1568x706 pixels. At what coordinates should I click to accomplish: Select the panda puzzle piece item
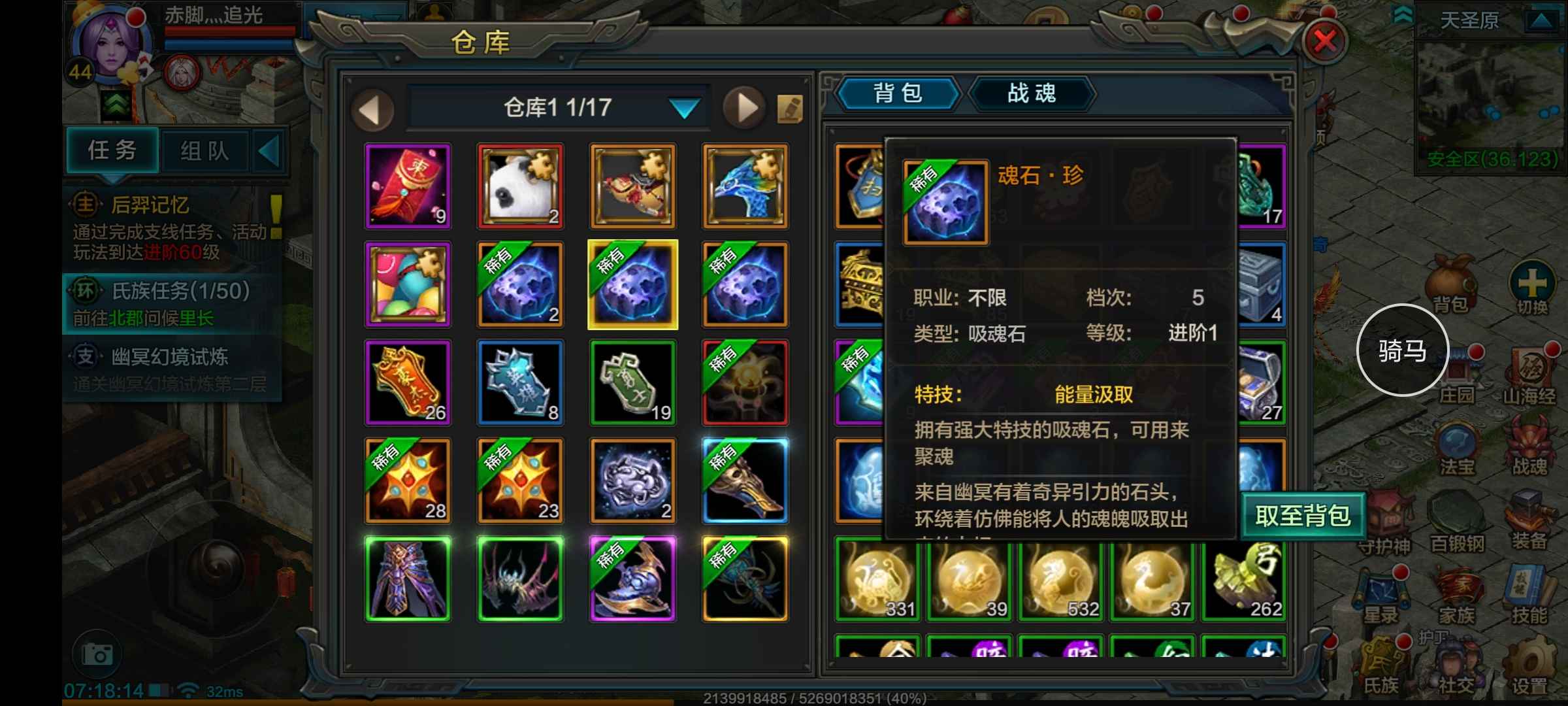(x=520, y=186)
